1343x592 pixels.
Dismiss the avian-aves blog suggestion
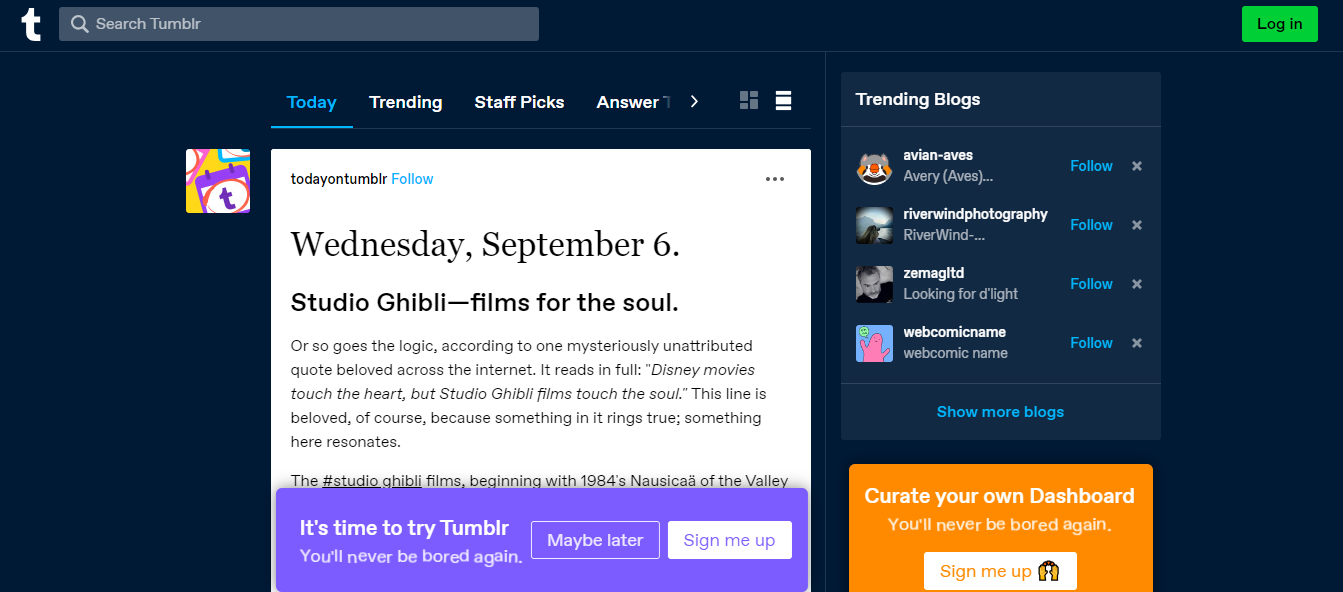click(x=1137, y=166)
